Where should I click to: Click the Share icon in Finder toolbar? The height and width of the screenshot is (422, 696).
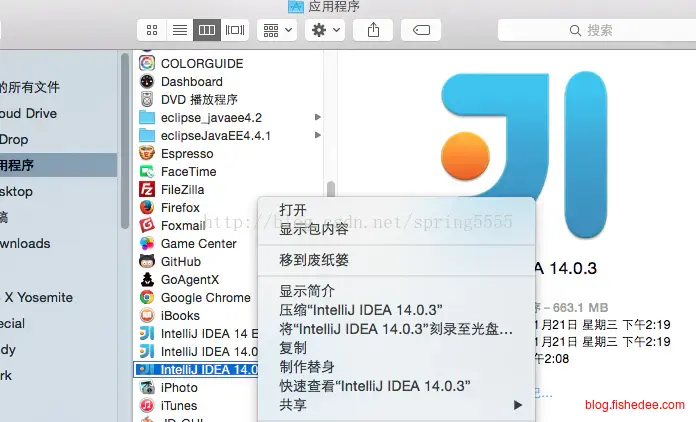(x=373, y=30)
